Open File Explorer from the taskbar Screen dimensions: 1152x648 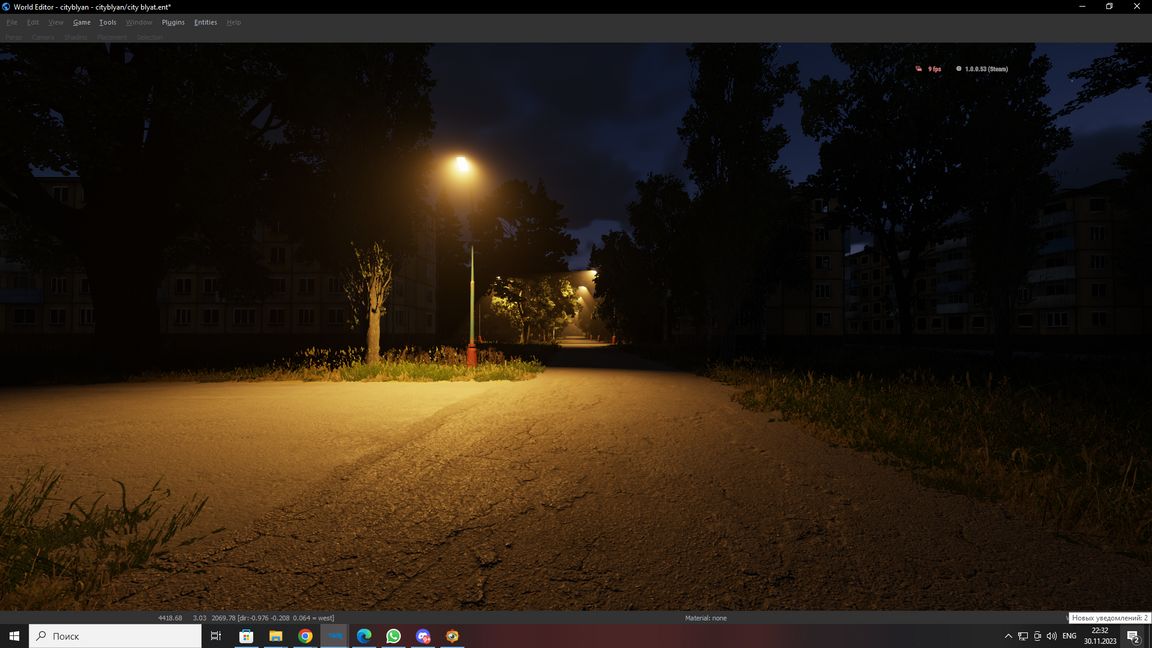pyautogui.click(x=275, y=636)
